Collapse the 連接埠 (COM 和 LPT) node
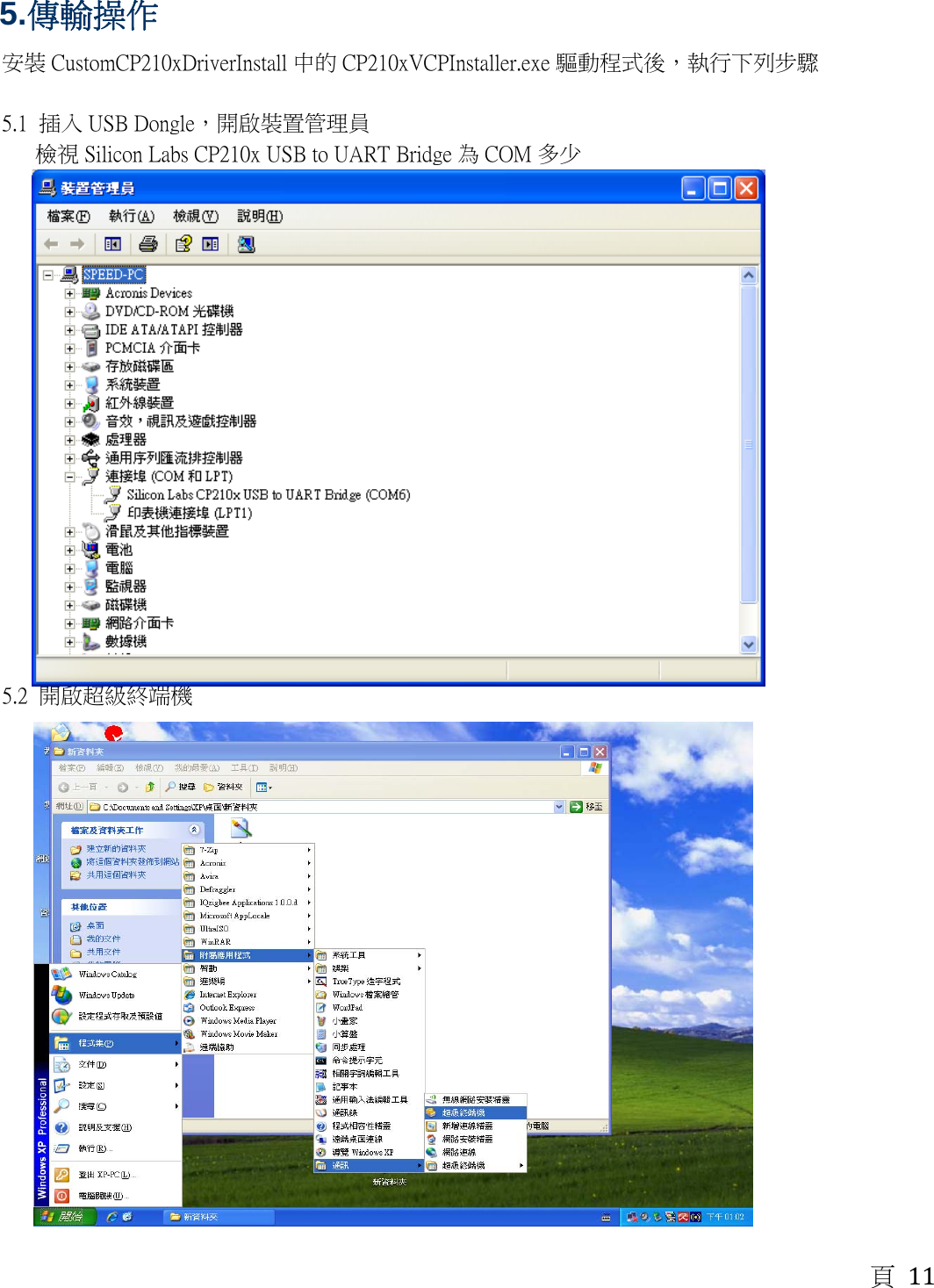The width and height of the screenshot is (934, 1288). click(71, 476)
